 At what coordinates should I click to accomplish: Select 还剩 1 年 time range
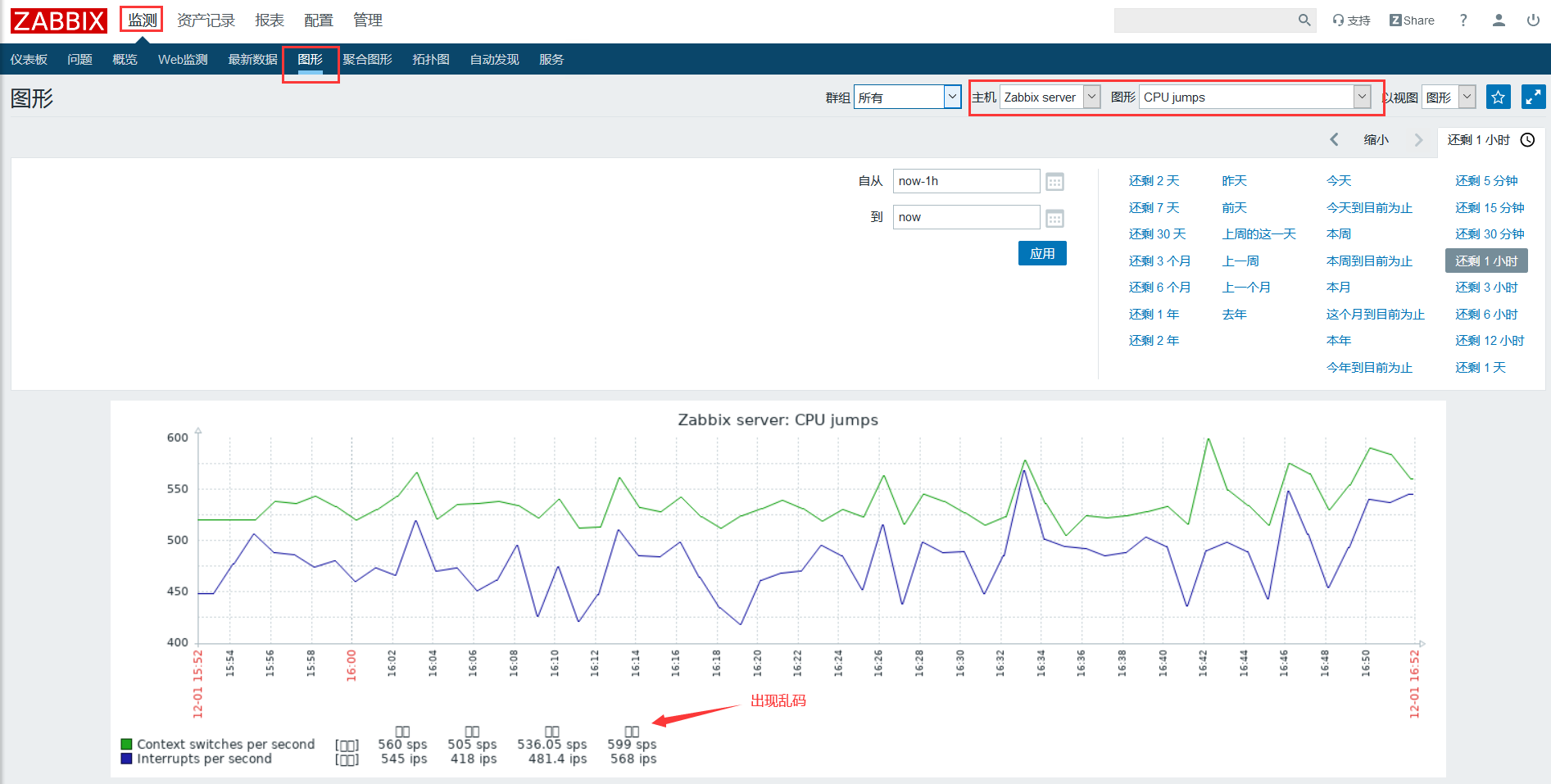(x=1154, y=315)
